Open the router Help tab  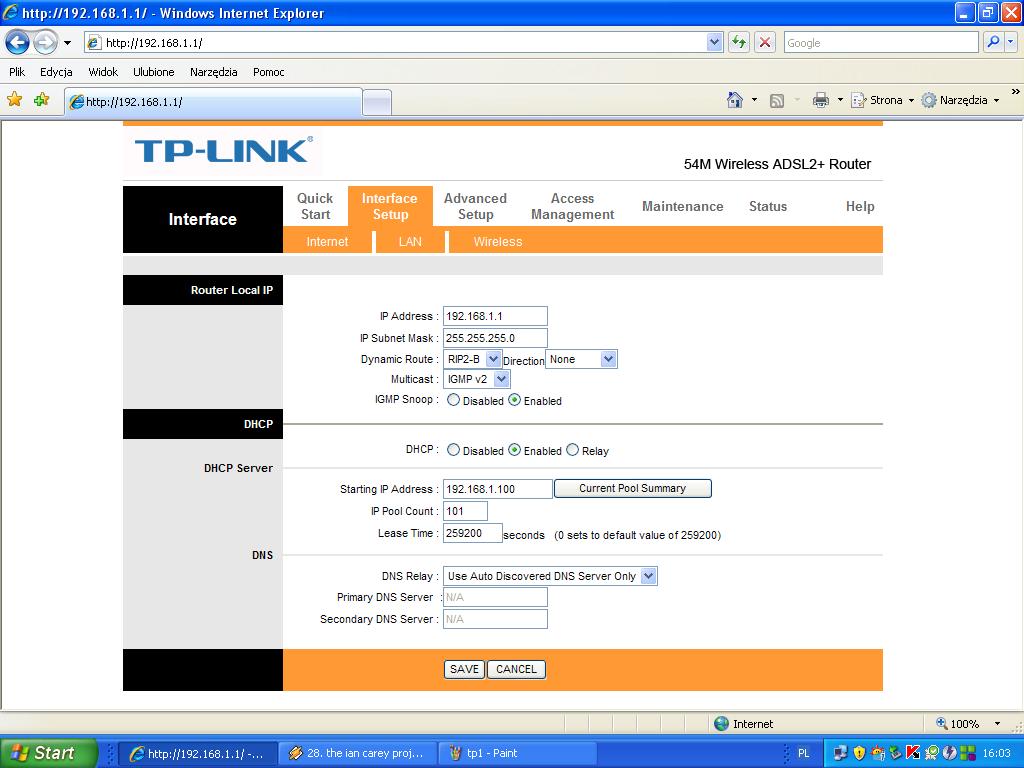[860, 206]
